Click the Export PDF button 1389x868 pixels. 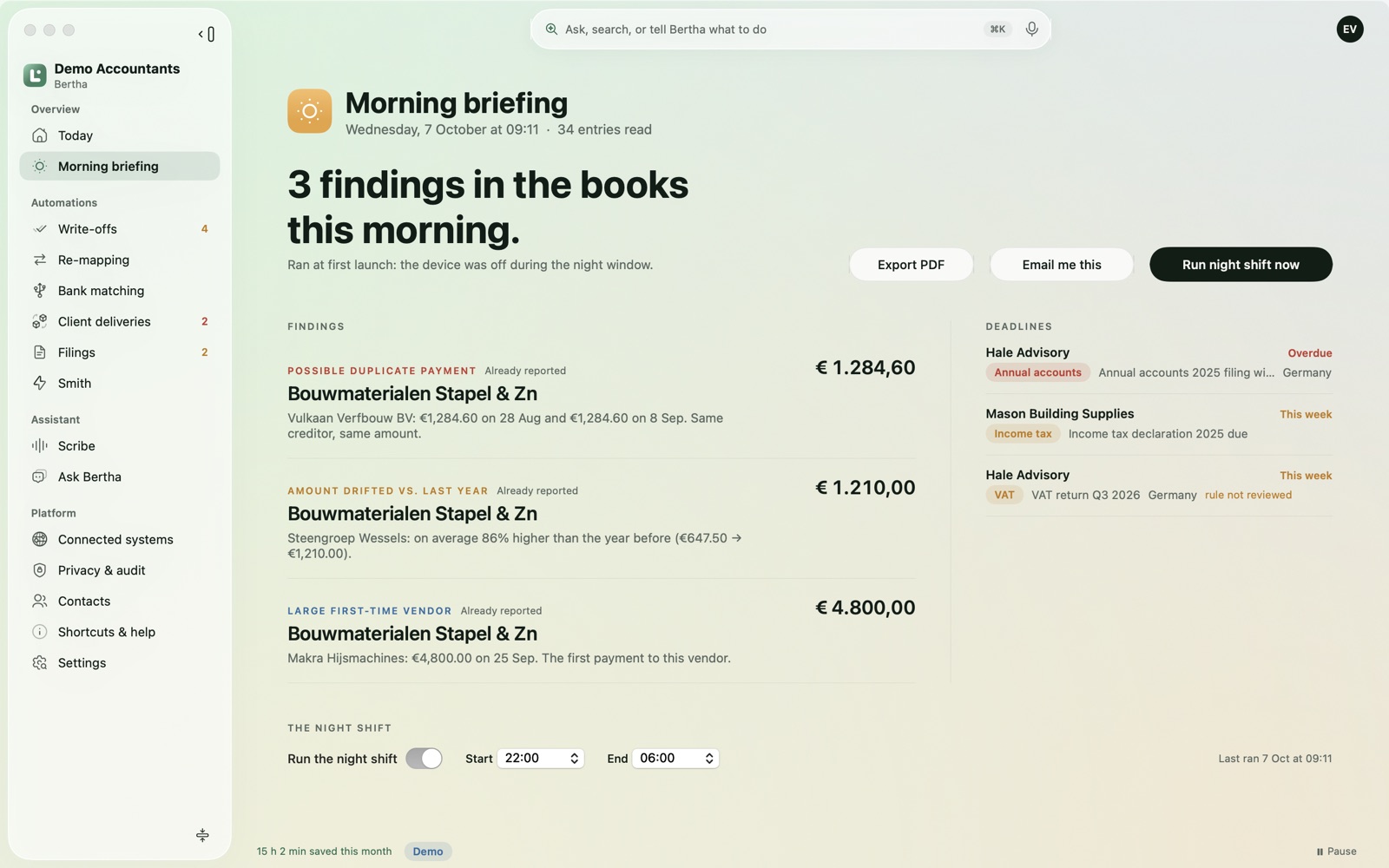(911, 265)
